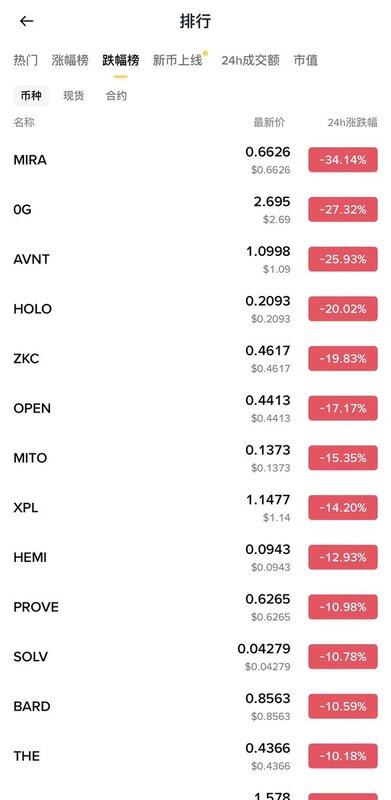Sort by 24h涨跌幅 column header
Image resolution: width=391 pixels, height=800 pixels.
pos(352,122)
